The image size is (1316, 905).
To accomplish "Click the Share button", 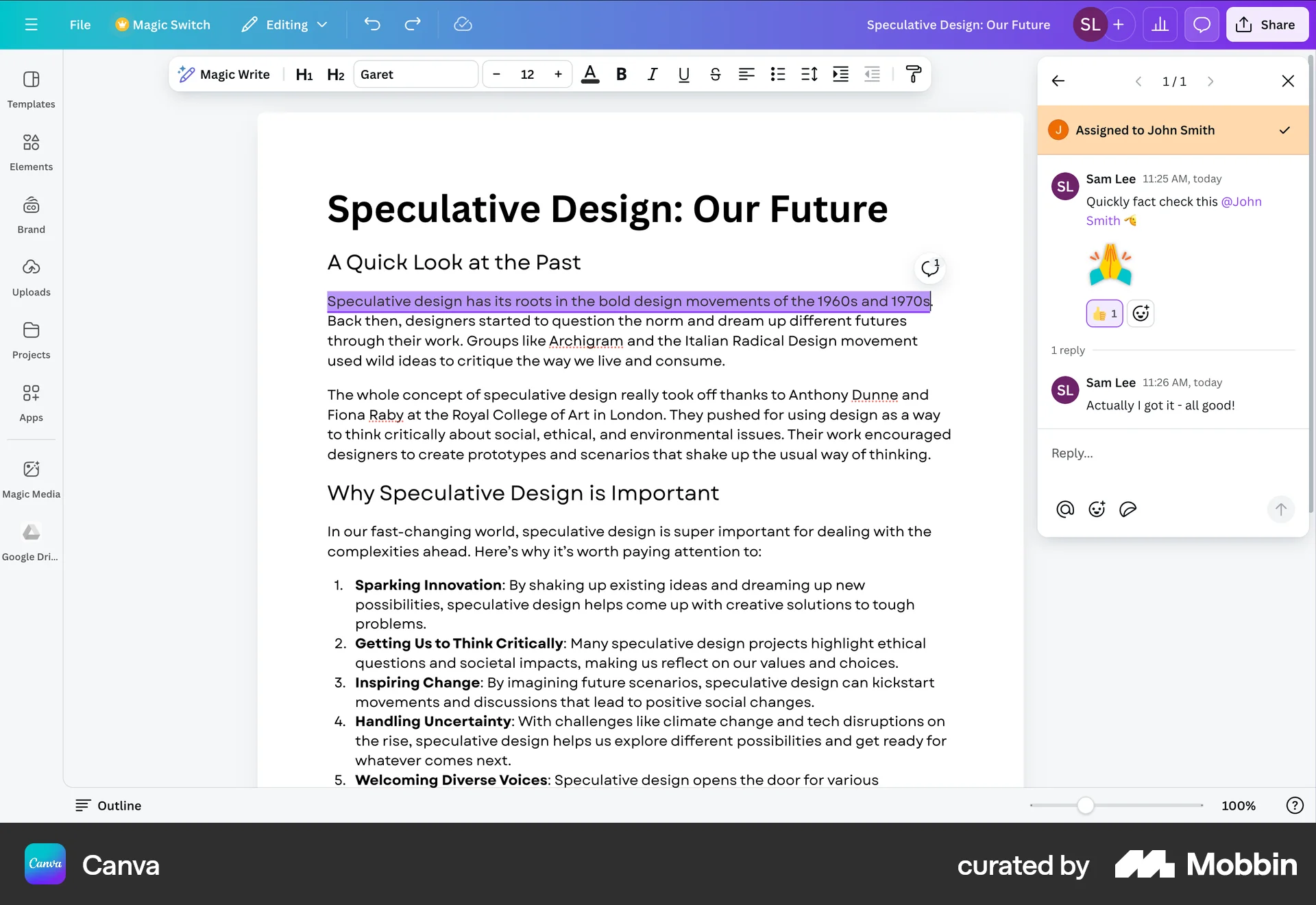I will point(1267,24).
